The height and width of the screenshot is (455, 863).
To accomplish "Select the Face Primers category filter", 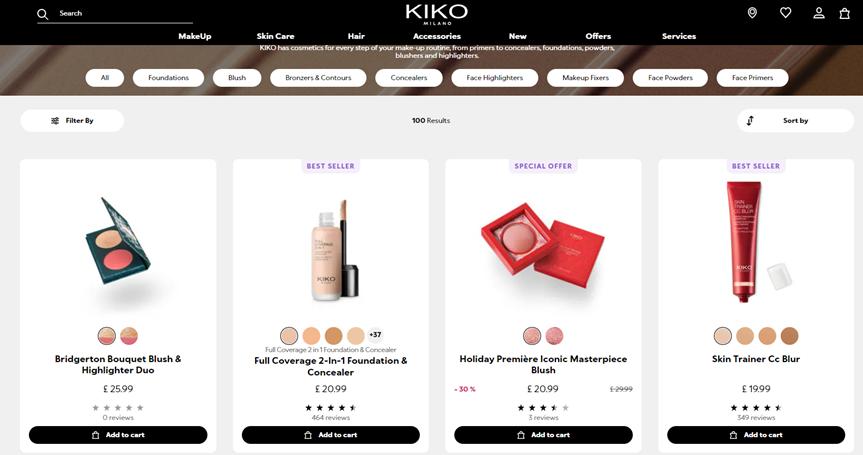I will pyautogui.click(x=752, y=78).
